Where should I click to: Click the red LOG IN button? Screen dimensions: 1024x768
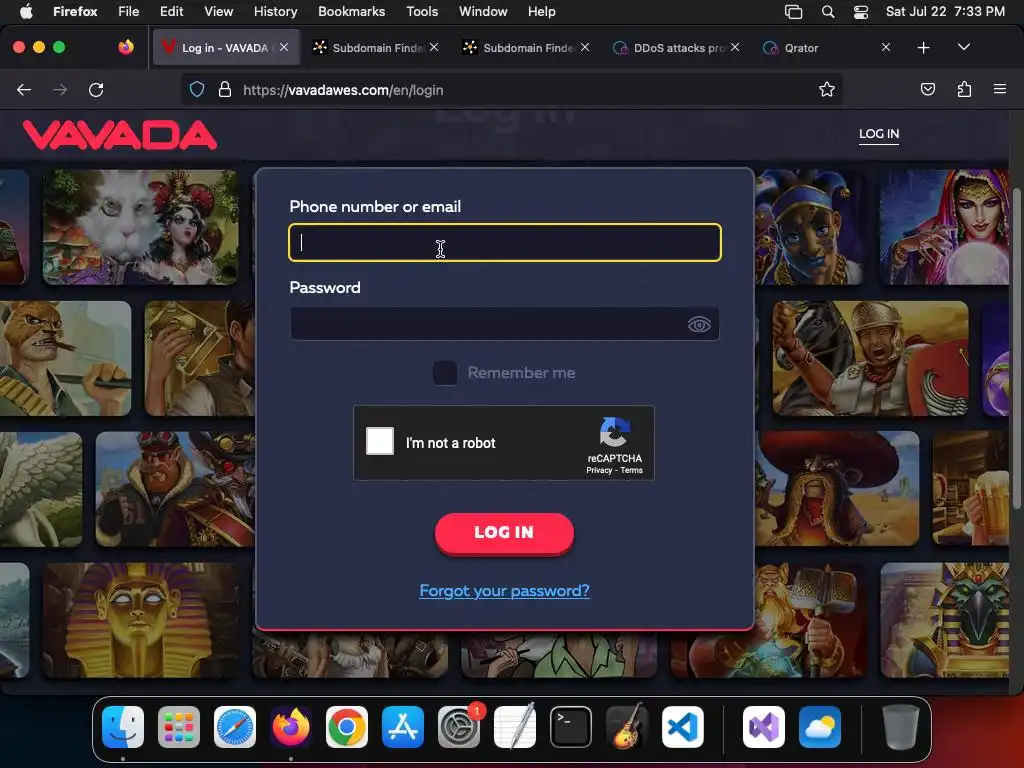point(504,533)
